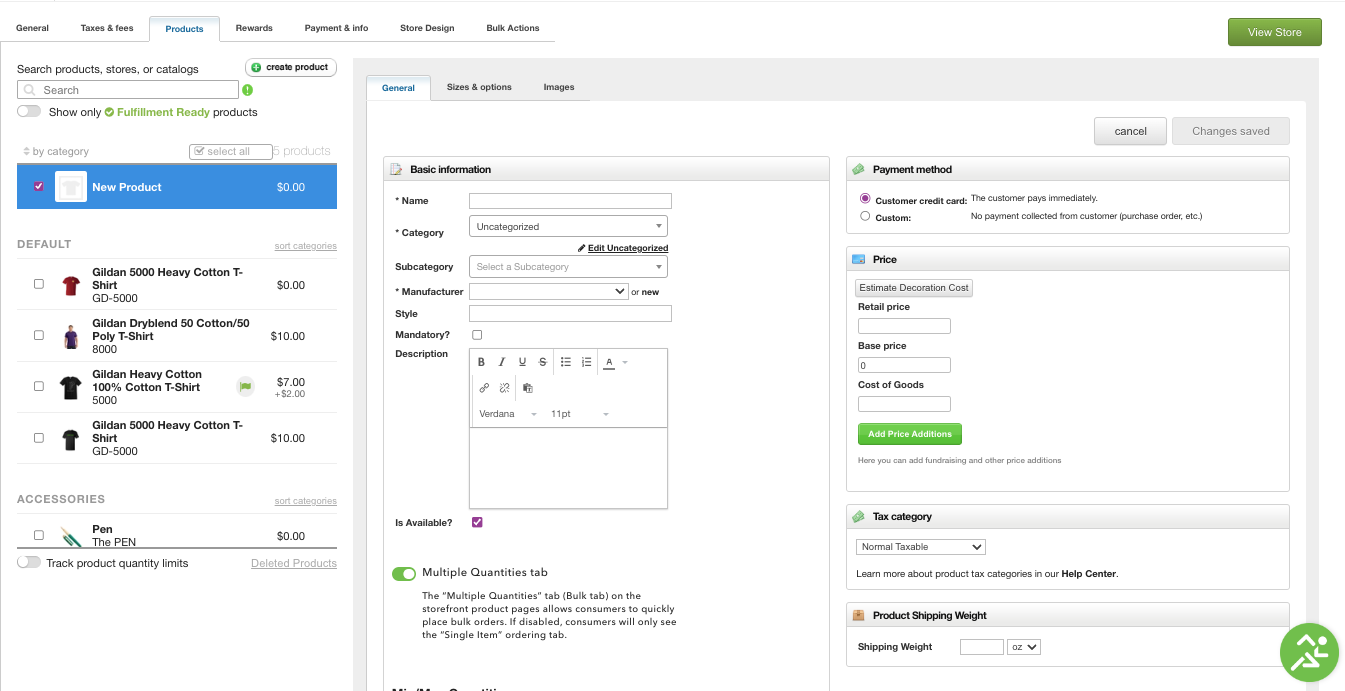Uncheck the New Product checkbox
Screen dimensions: 1345x691
click(39, 187)
